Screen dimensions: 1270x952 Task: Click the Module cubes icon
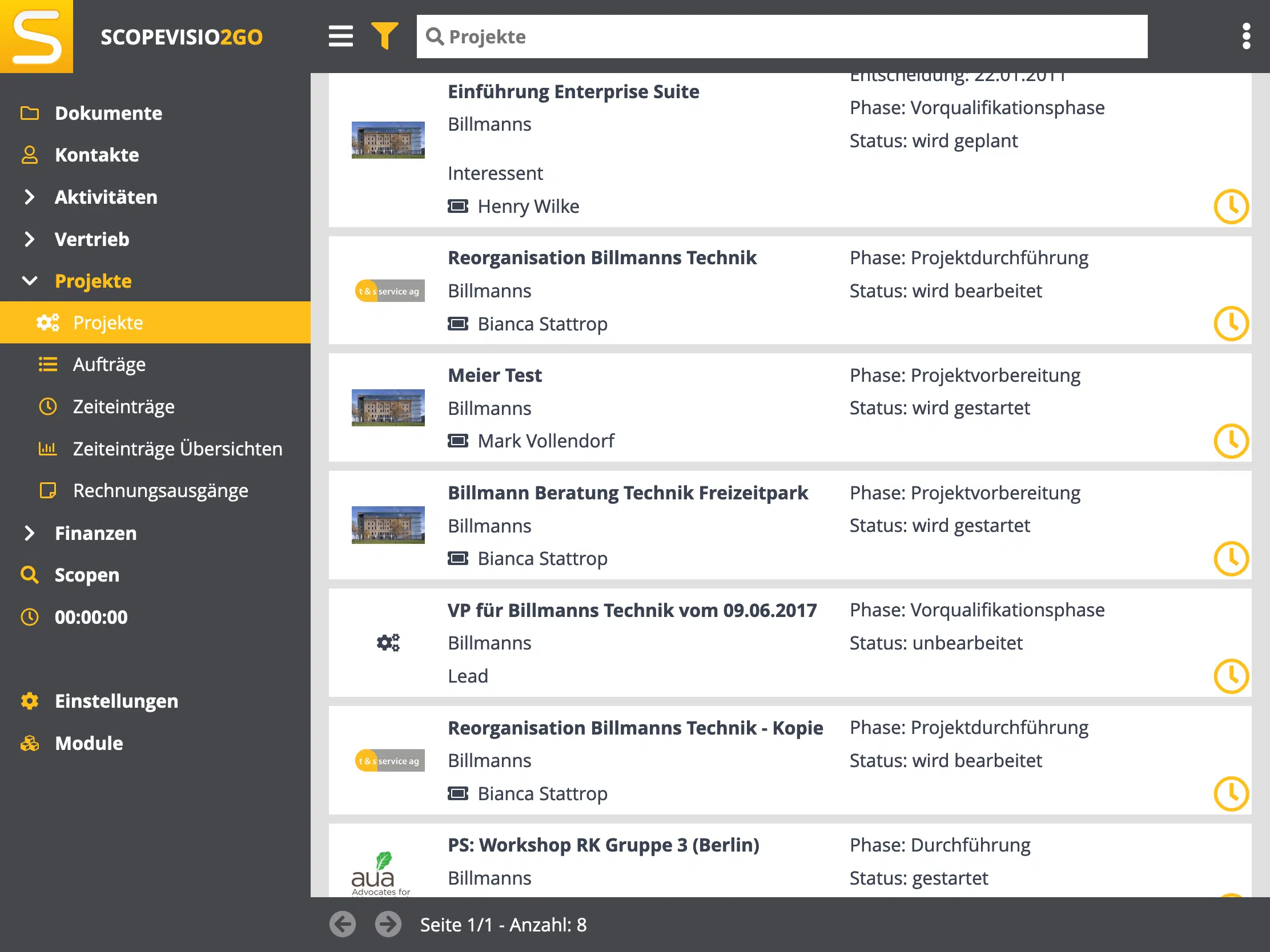[x=30, y=743]
